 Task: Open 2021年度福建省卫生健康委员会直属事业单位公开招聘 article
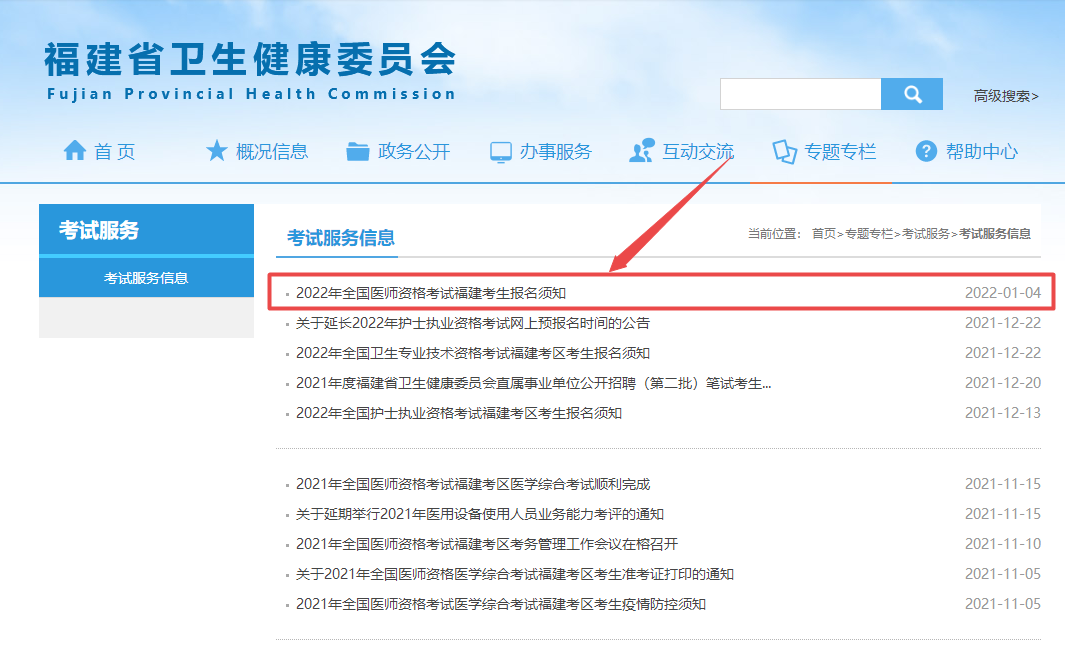533,383
